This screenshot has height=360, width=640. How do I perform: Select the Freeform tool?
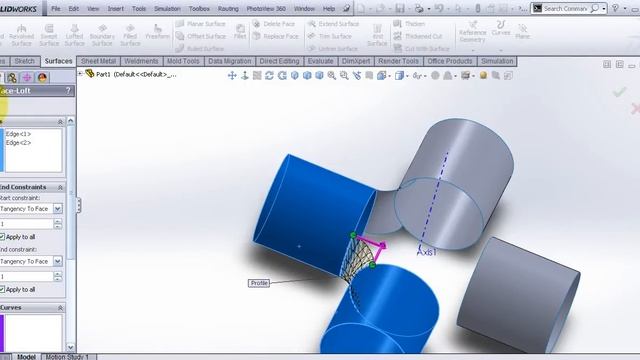(x=157, y=32)
